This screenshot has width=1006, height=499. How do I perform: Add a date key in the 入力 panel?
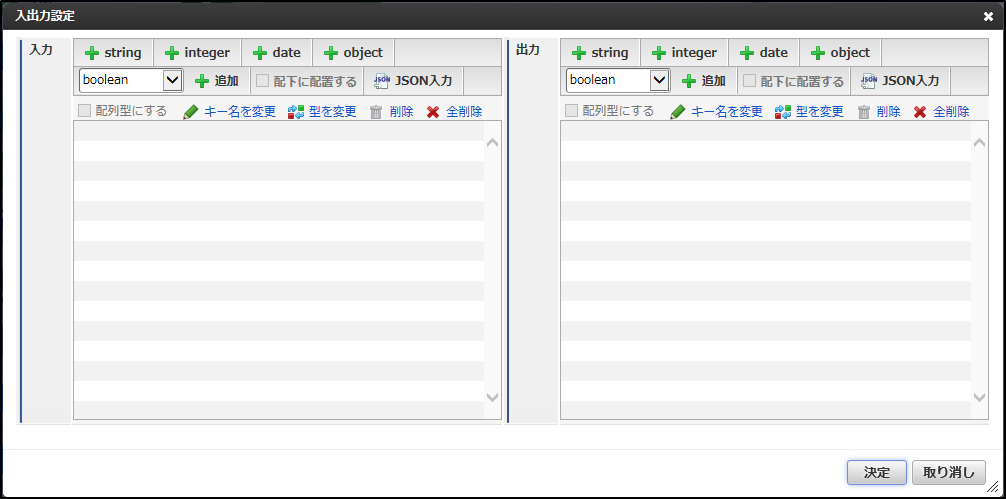(277, 53)
